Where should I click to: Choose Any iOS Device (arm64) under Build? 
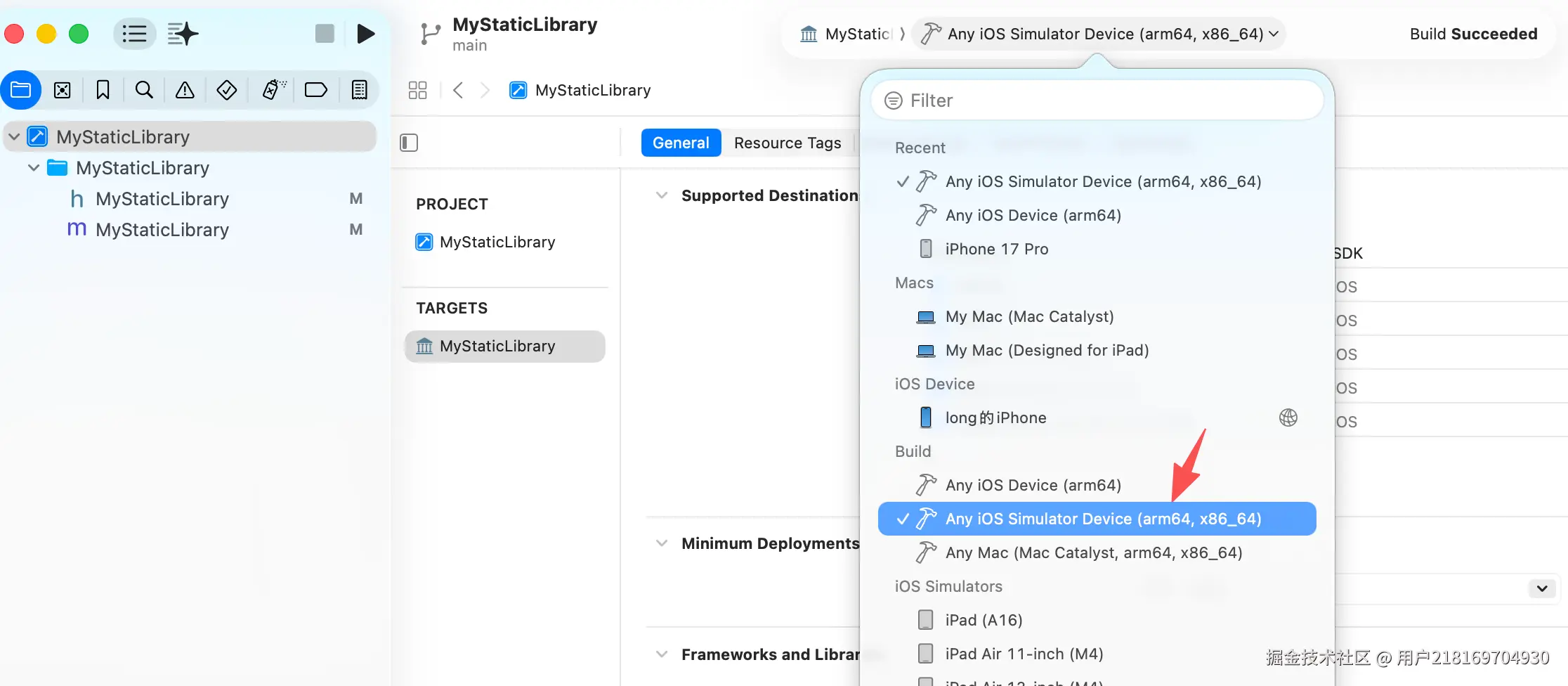pyautogui.click(x=1097, y=485)
